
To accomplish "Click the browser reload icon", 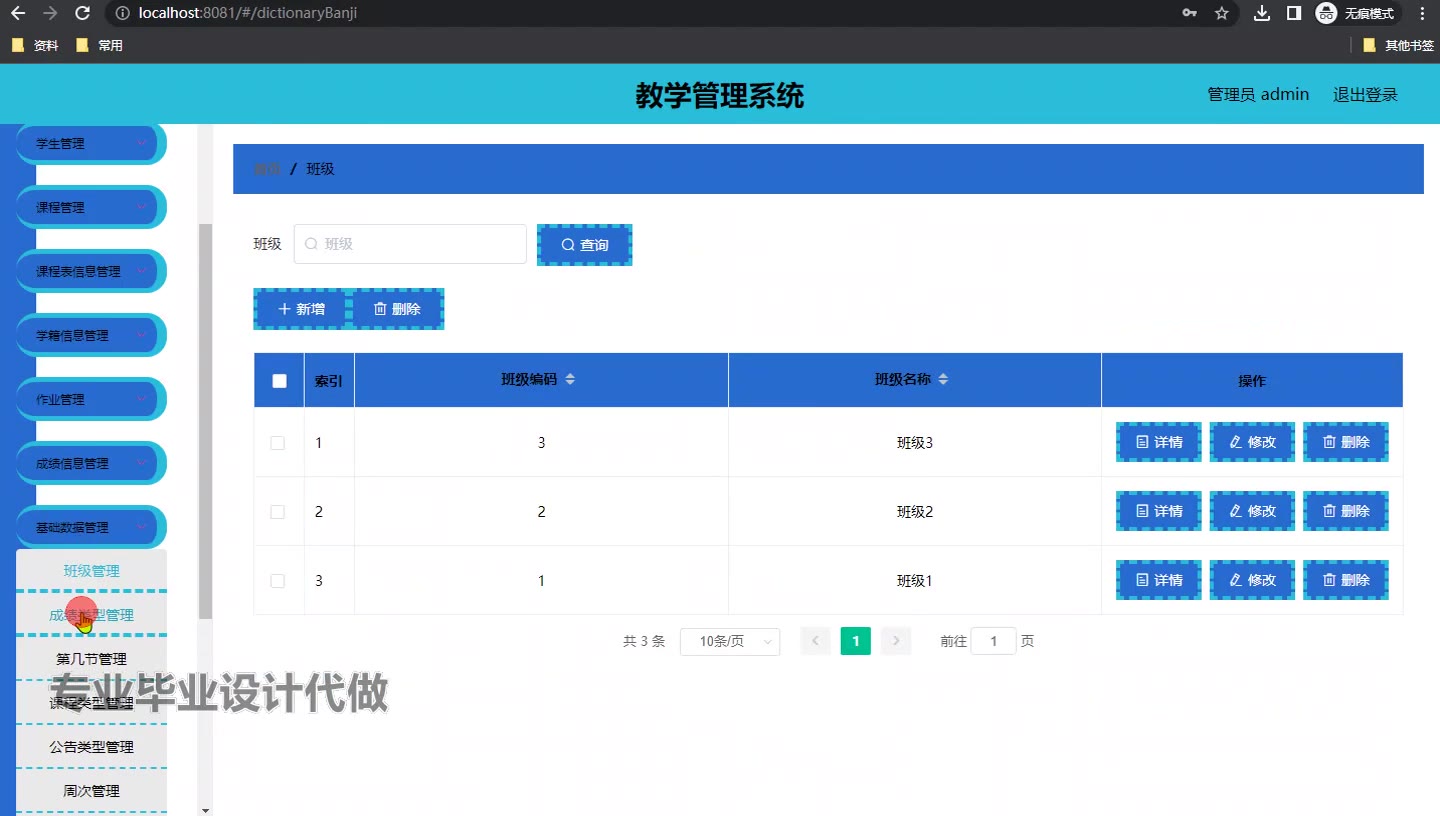I will (83, 13).
